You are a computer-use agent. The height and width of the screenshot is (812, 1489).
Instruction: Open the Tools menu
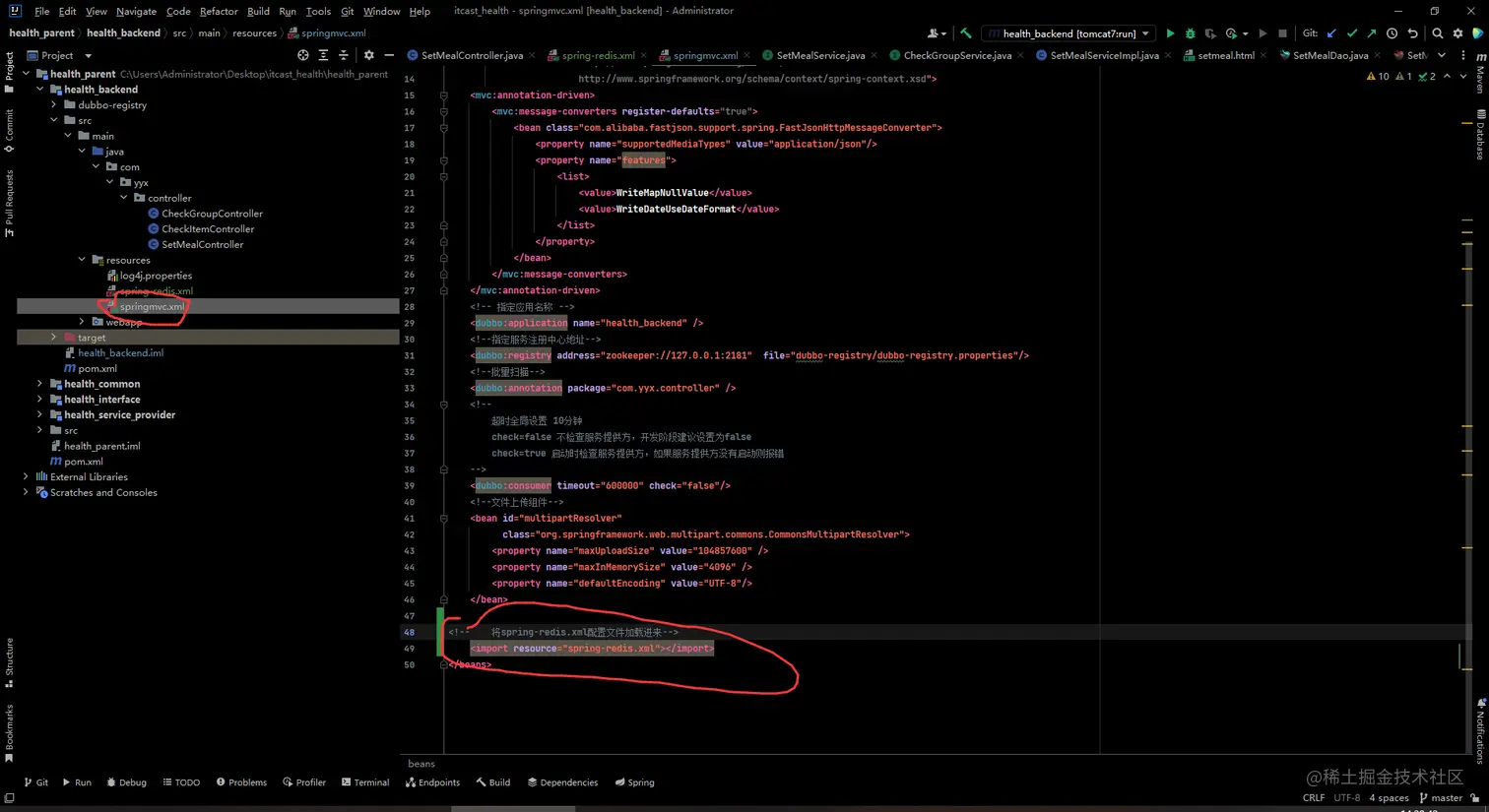coord(318,11)
